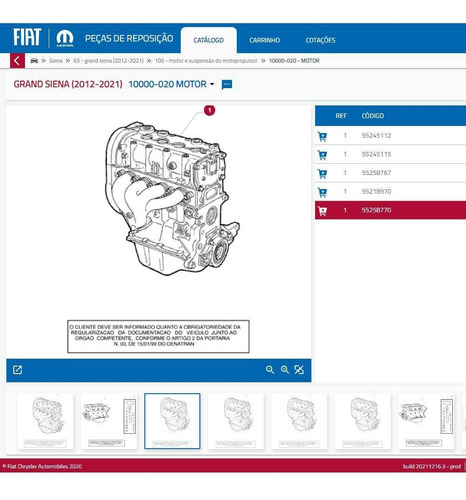The height and width of the screenshot is (500, 466).
Task: Add highlighted code 55258770 to cart
Action: (322, 211)
